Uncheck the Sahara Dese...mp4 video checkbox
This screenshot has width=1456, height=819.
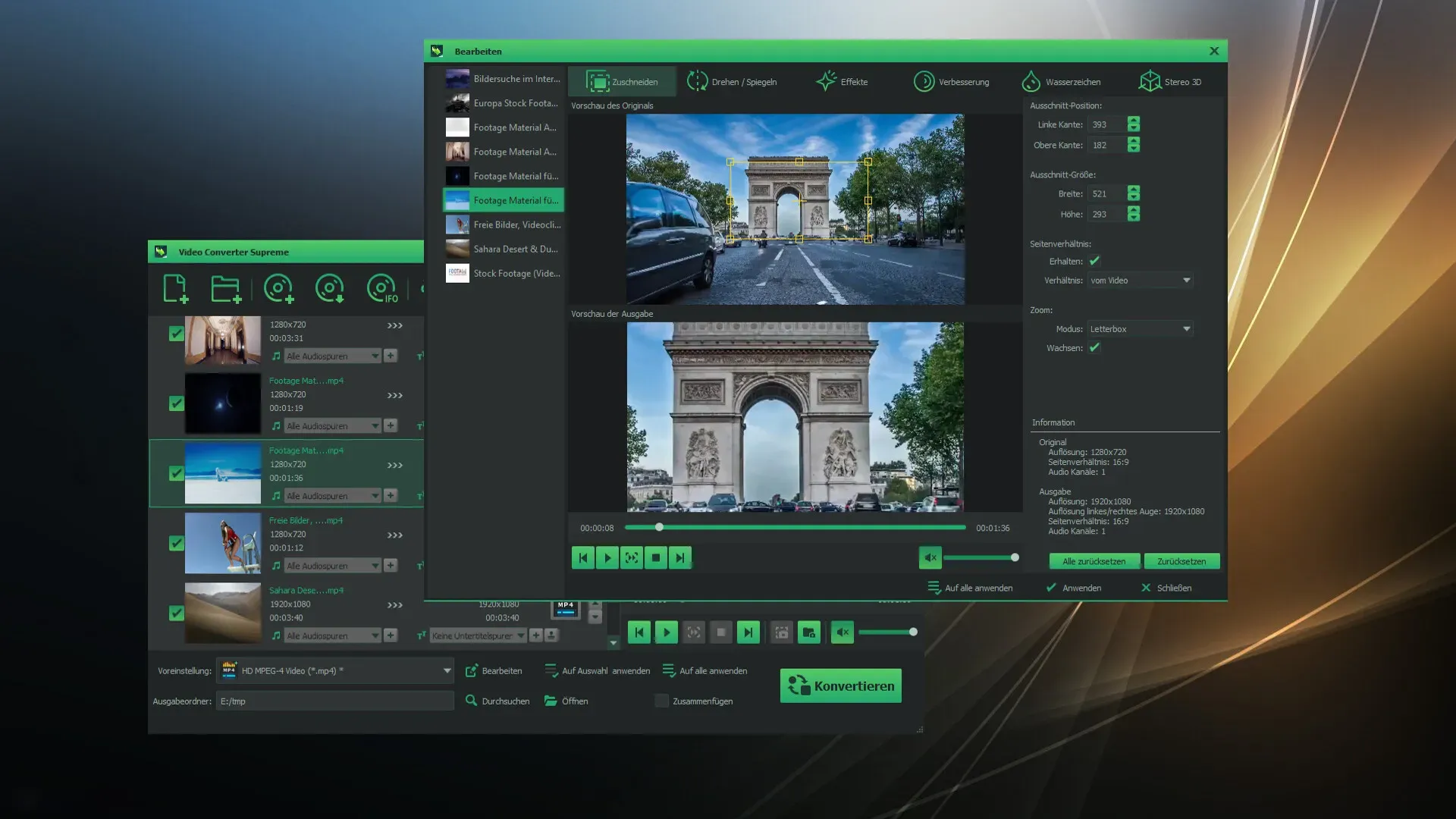176,613
